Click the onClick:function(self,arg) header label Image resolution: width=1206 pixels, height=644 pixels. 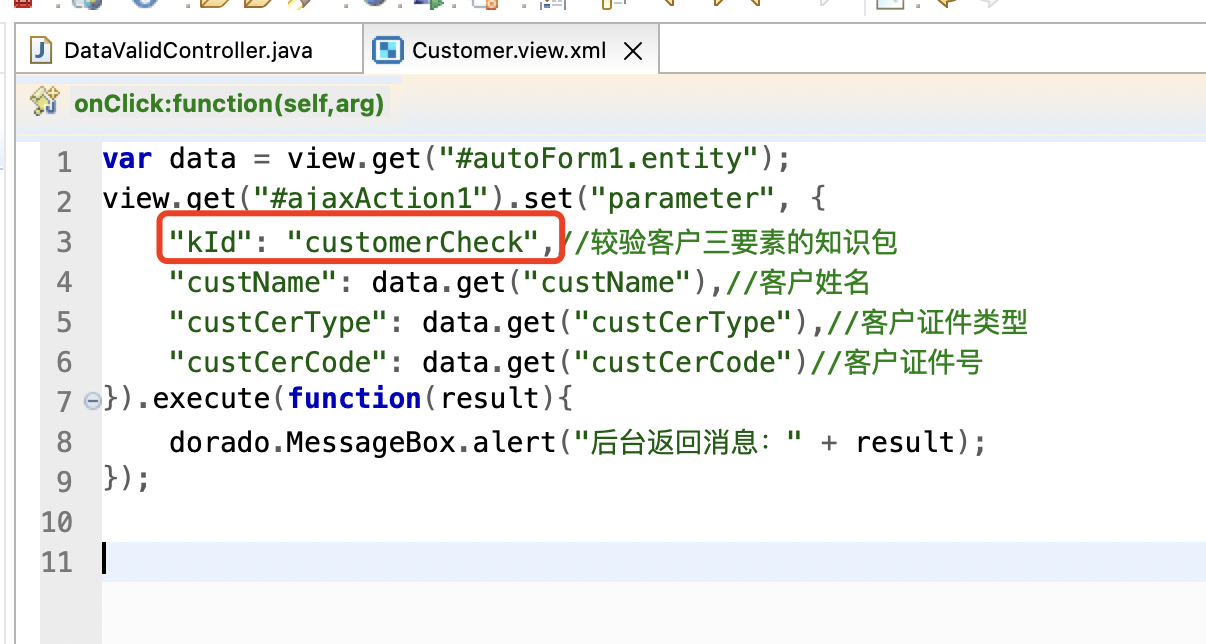pyautogui.click(x=229, y=103)
